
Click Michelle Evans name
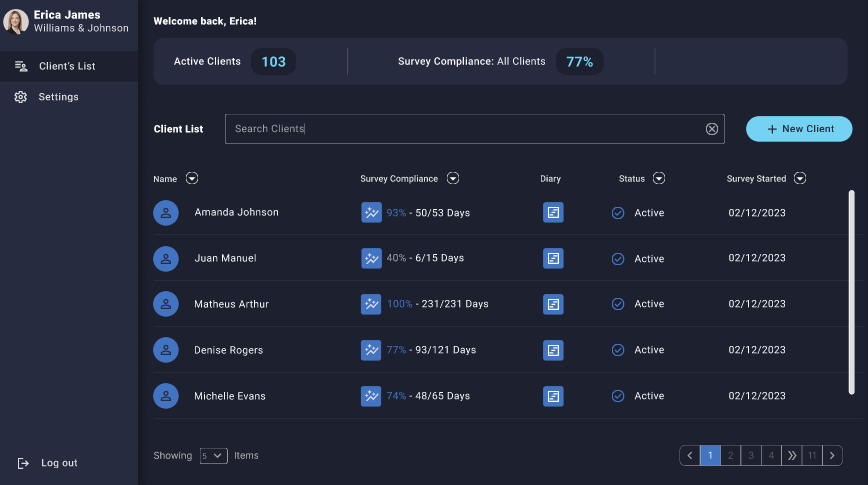pyautogui.click(x=230, y=396)
